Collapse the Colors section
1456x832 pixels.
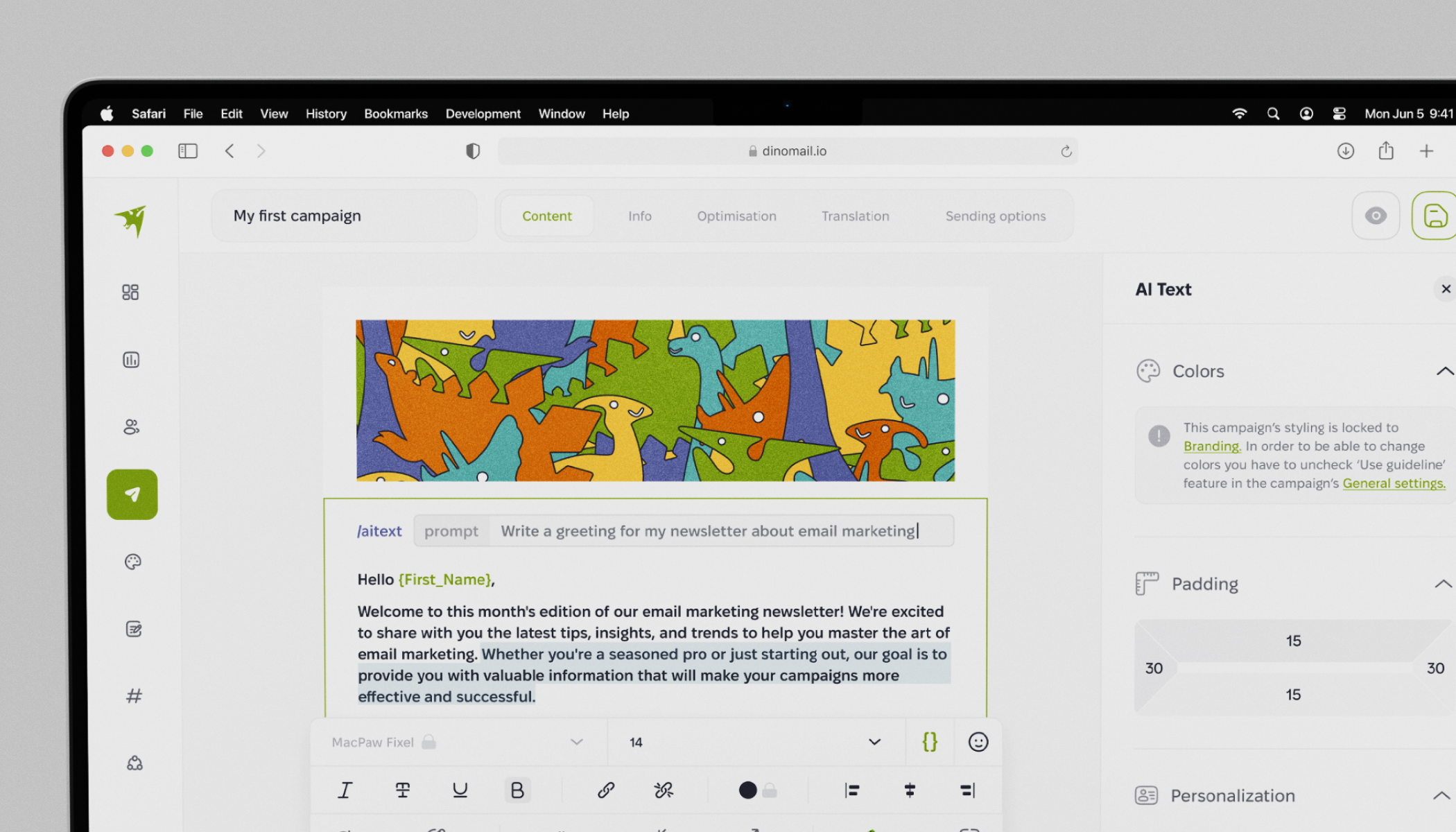pyautogui.click(x=1445, y=371)
